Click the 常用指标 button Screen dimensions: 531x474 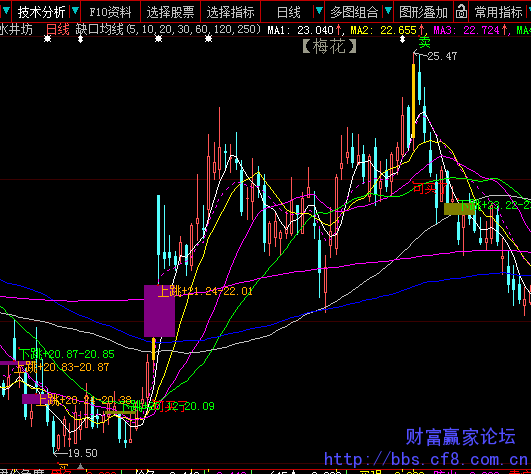[x=498, y=13]
